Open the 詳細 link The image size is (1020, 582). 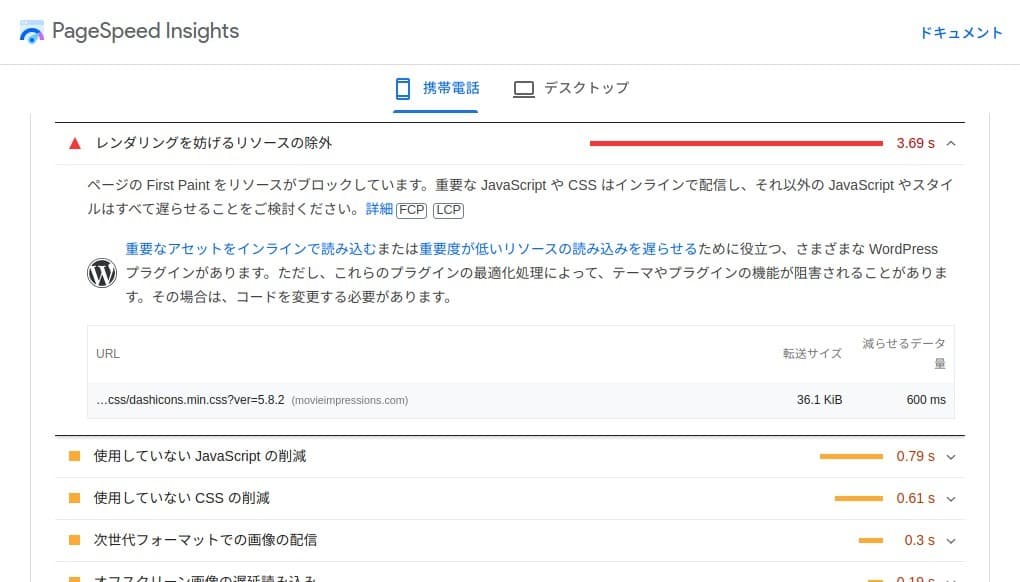(379, 210)
